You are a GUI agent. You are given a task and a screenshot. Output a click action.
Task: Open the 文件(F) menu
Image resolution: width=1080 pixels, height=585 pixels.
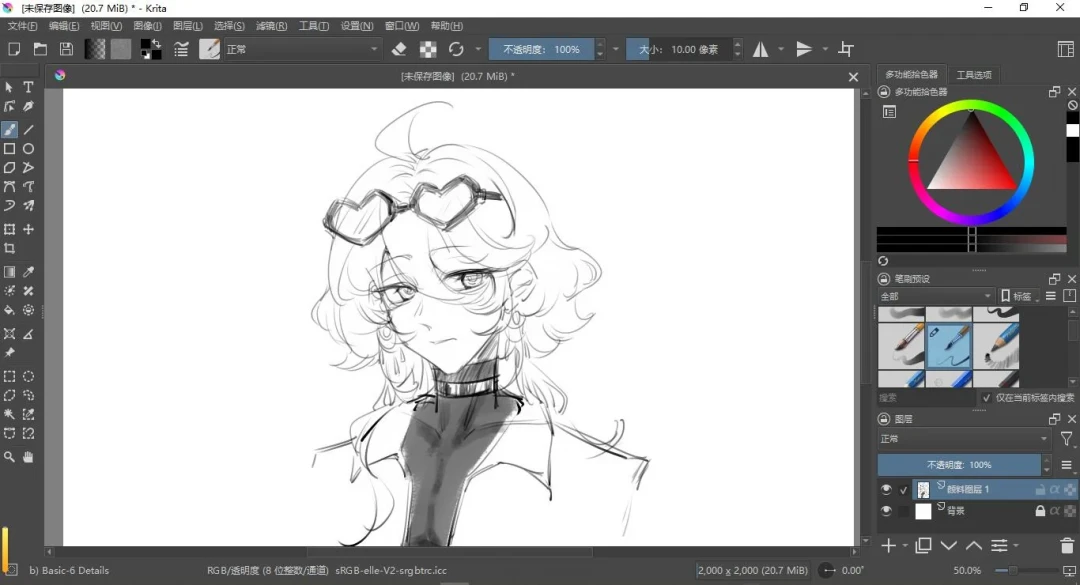(x=22, y=25)
